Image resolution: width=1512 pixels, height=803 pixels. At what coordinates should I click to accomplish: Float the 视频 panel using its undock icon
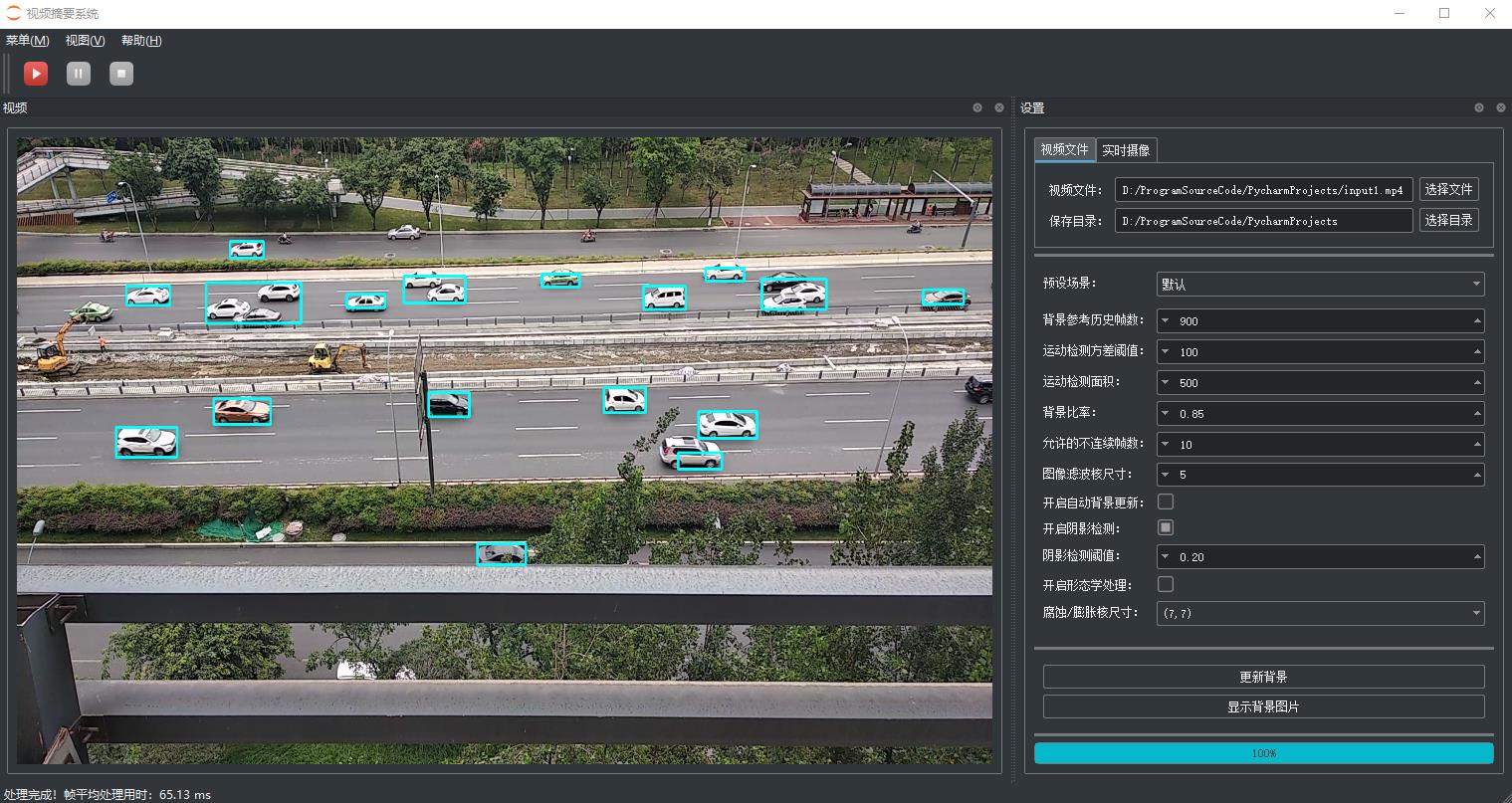pyautogui.click(x=977, y=107)
